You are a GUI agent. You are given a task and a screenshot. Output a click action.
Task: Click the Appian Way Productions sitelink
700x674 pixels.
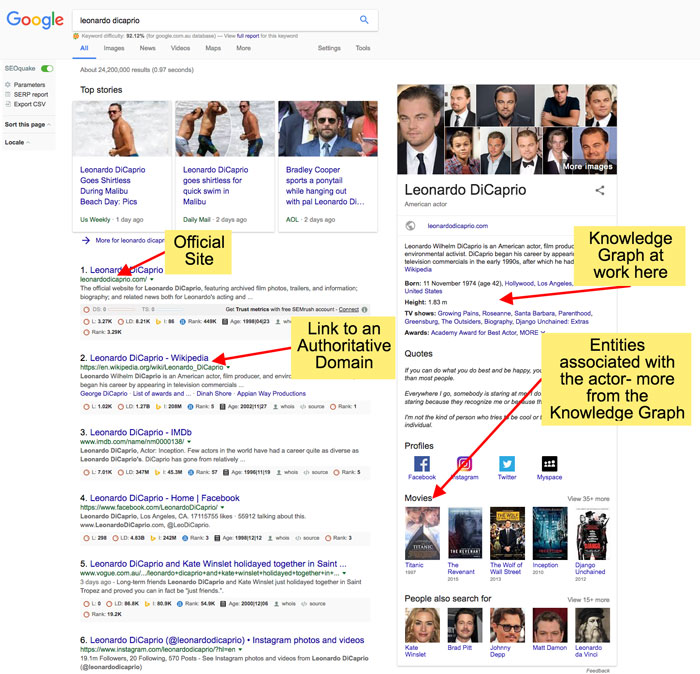(x=271, y=394)
